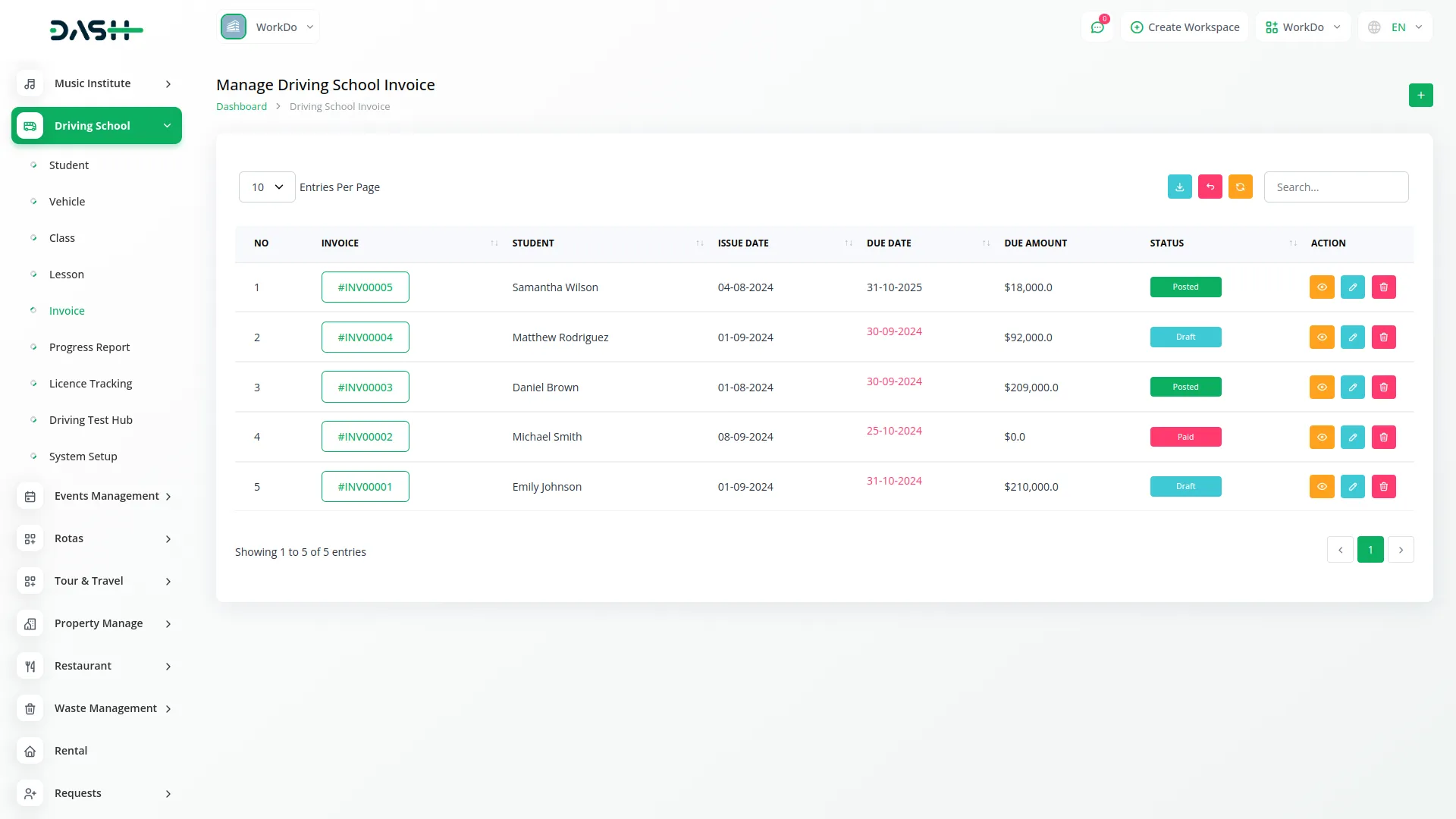The image size is (1456, 819).
Task: Open invoice #INV00005 link
Action: [x=365, y=287]
